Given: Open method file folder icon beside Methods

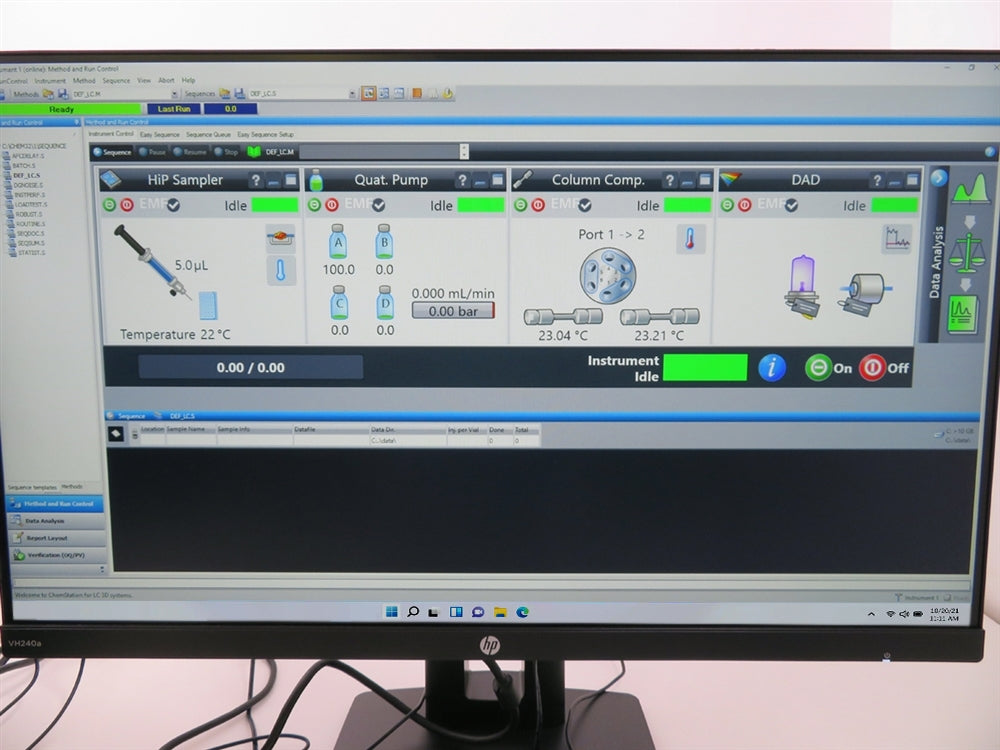Looking at the screenshot, I should coord(48,94).
